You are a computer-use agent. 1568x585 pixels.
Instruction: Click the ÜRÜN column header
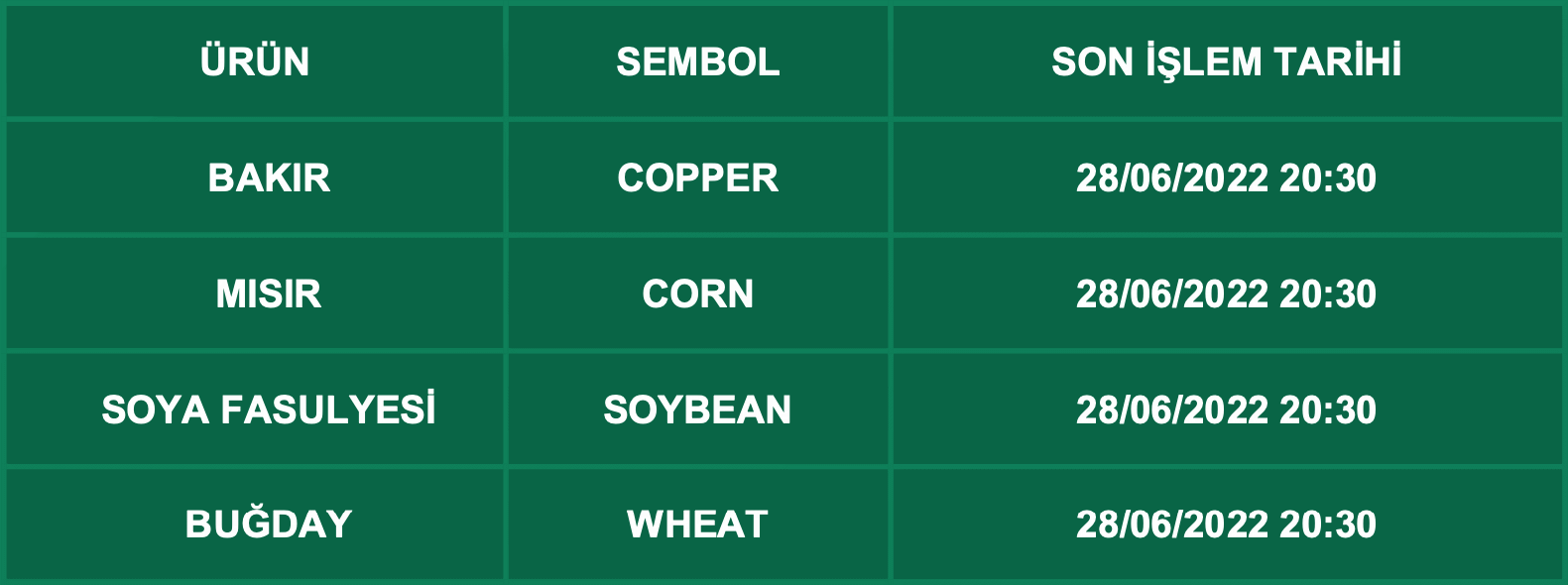(x=255, y=61)
